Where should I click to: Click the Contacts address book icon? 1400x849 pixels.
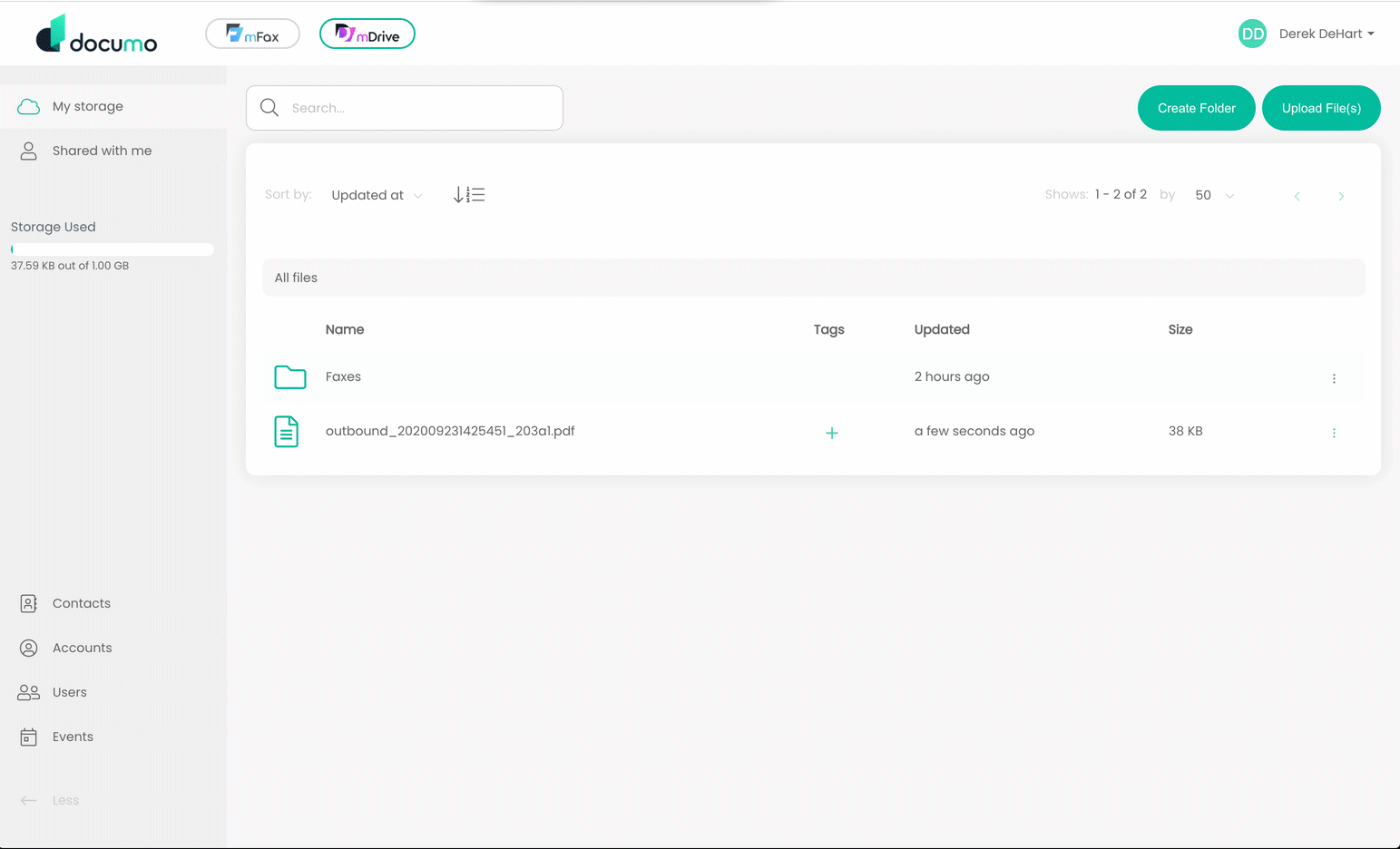tap(29, 603)
